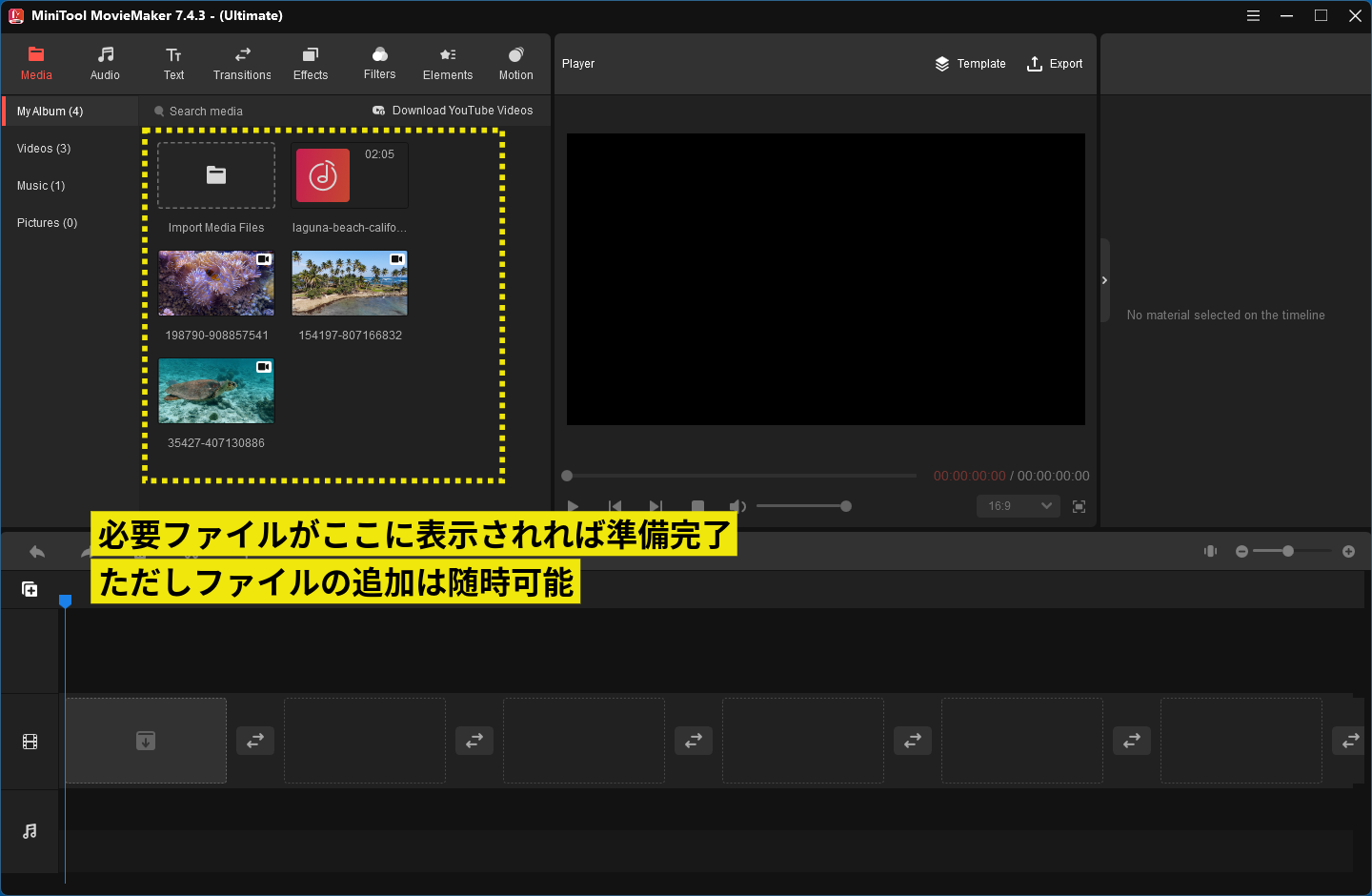Viewport: 1372px width, 896px height.
Task: Click the first timeline slot with download arrow
Action: point(146,741)
